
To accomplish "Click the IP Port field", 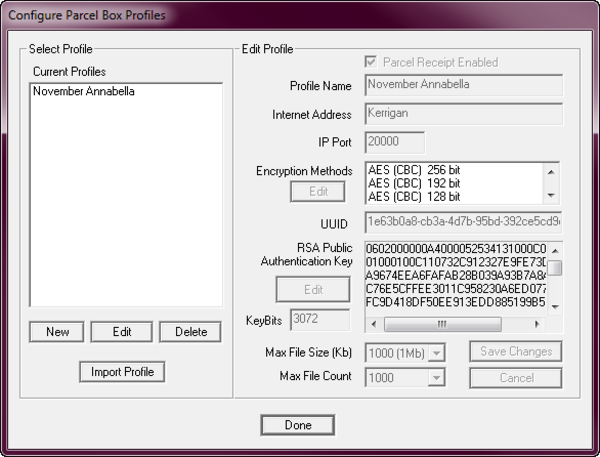I will coord(395,143).
